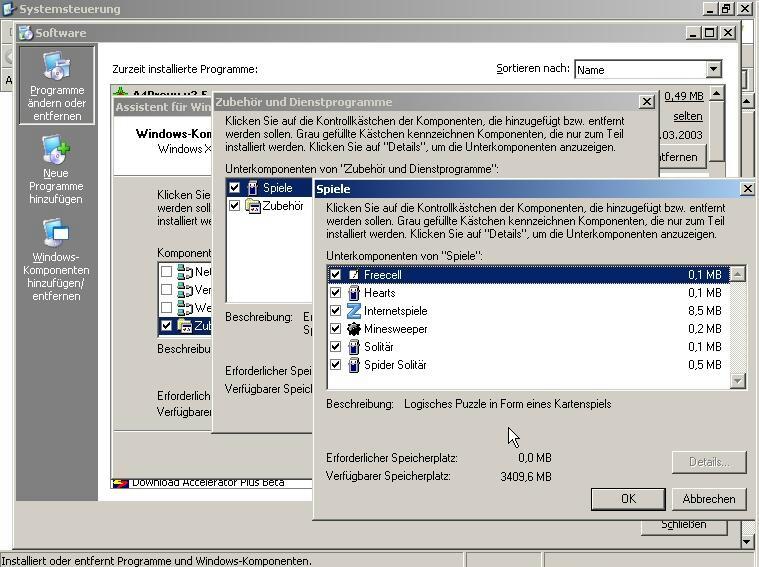
Task: Select the Spider Solitär row text
Action: pyautogui.click(x=395, y=365)
